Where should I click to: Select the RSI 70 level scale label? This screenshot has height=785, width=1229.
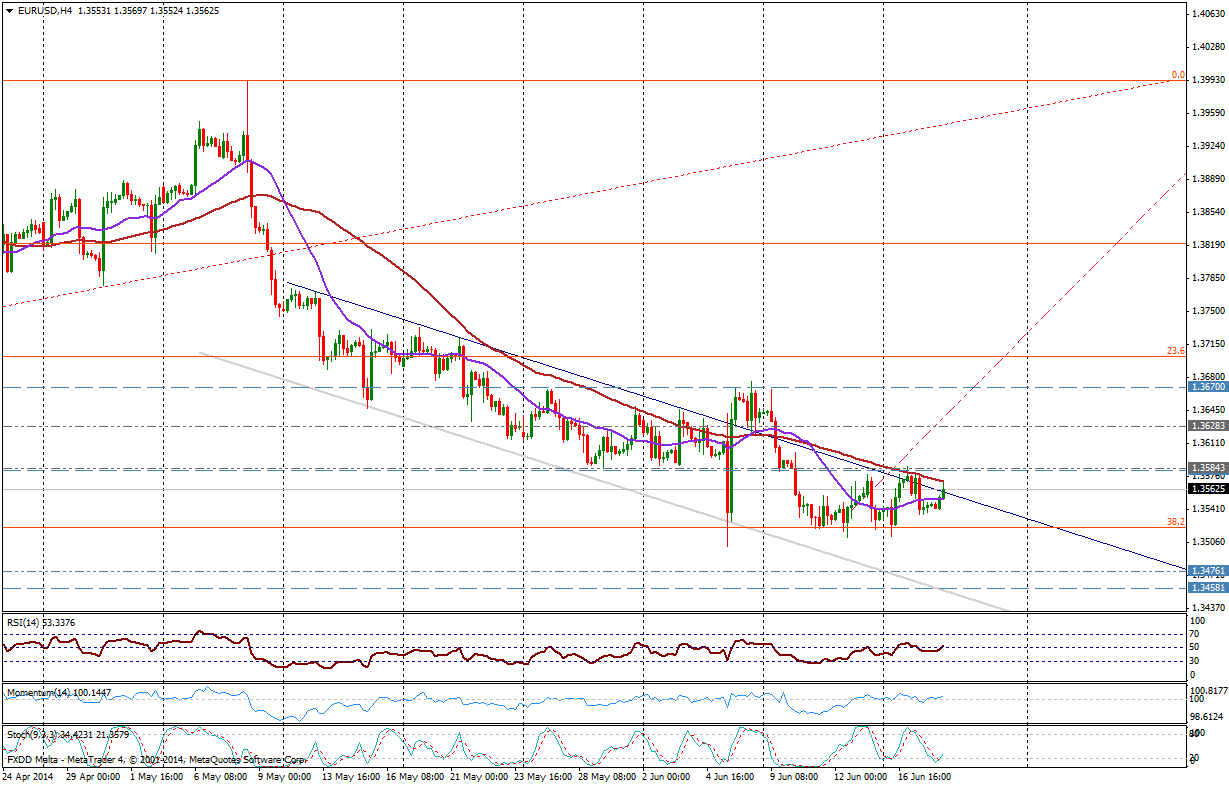click(1195, 634)
